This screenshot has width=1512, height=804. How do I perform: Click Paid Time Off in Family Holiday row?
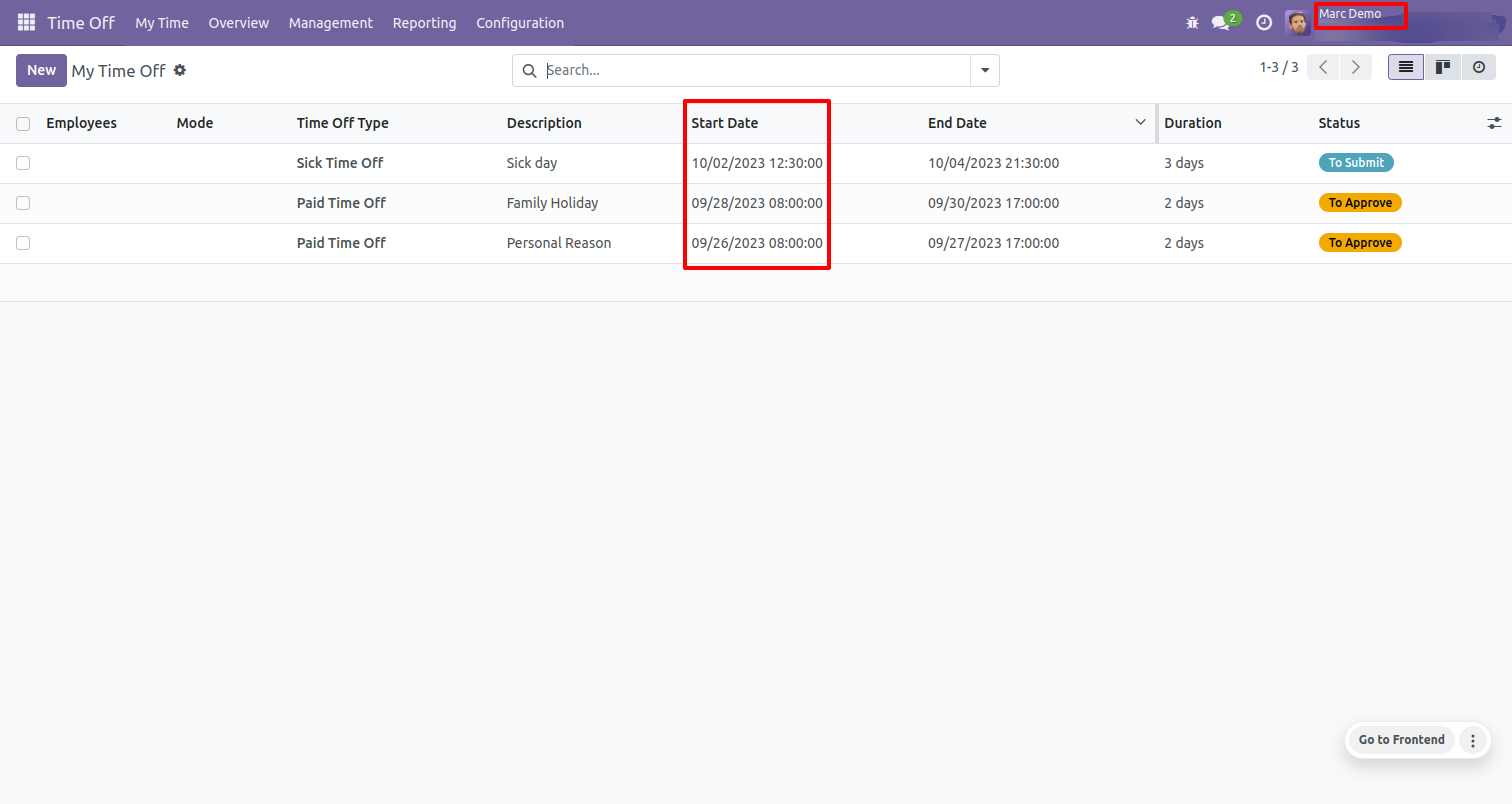(341, 203)
